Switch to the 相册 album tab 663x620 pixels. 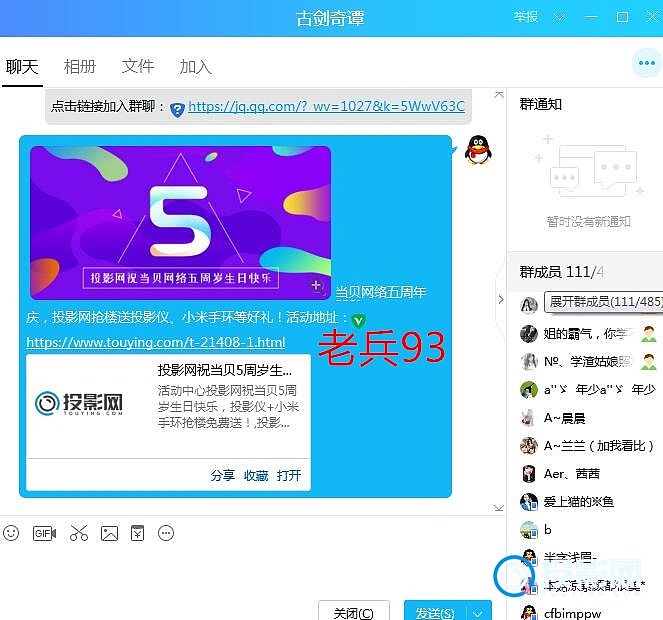[80, 67]
